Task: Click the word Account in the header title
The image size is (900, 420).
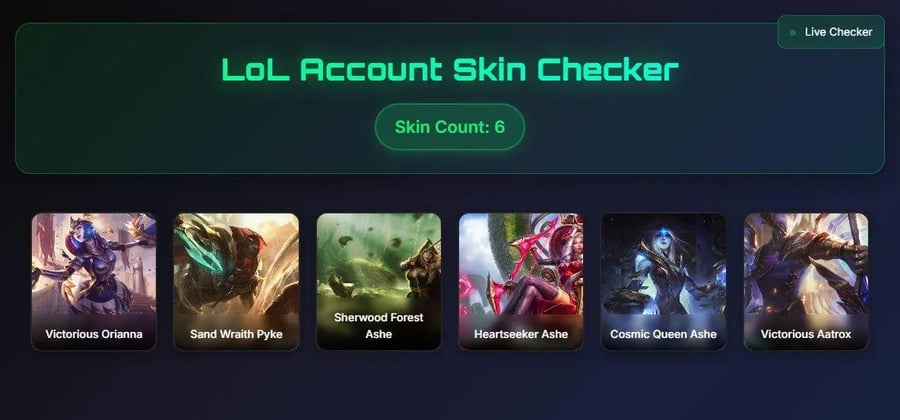Action: (371, 70)
